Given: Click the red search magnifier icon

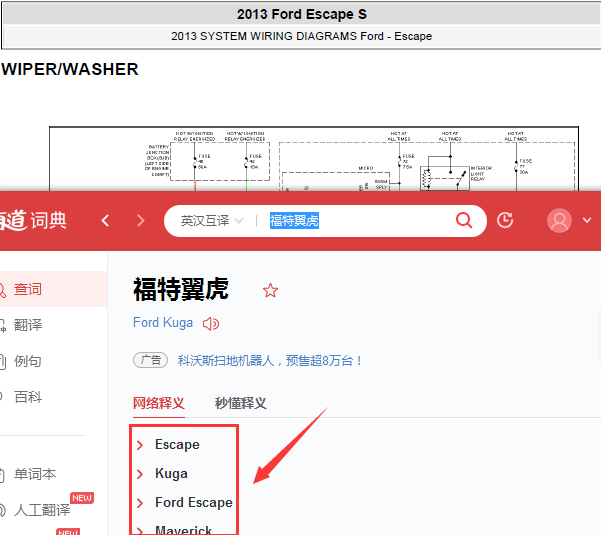Looking at the screenshot, I should pyautogui.click(x=464, y=220).
